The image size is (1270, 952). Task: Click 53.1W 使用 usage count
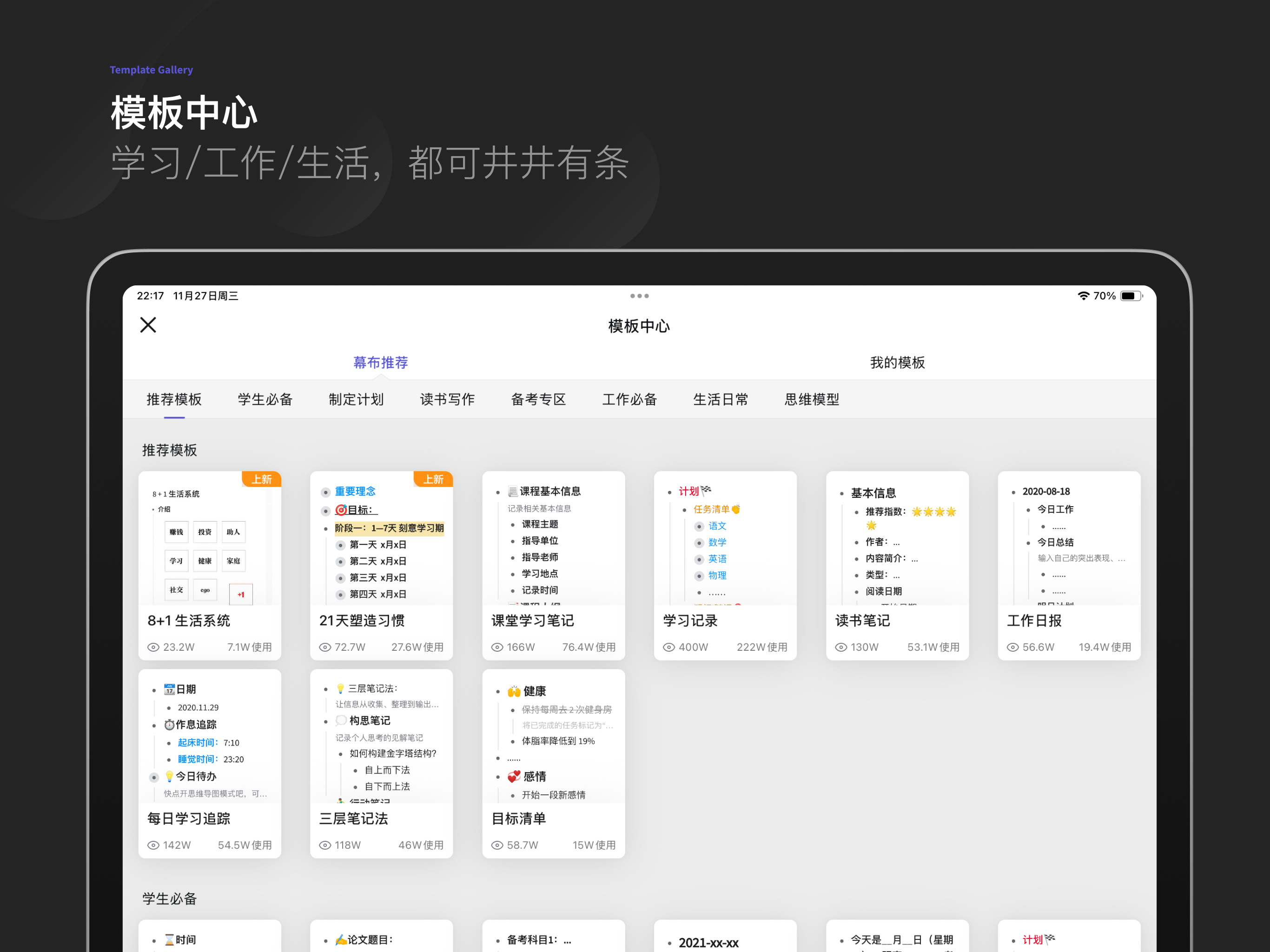pos(933,647)
